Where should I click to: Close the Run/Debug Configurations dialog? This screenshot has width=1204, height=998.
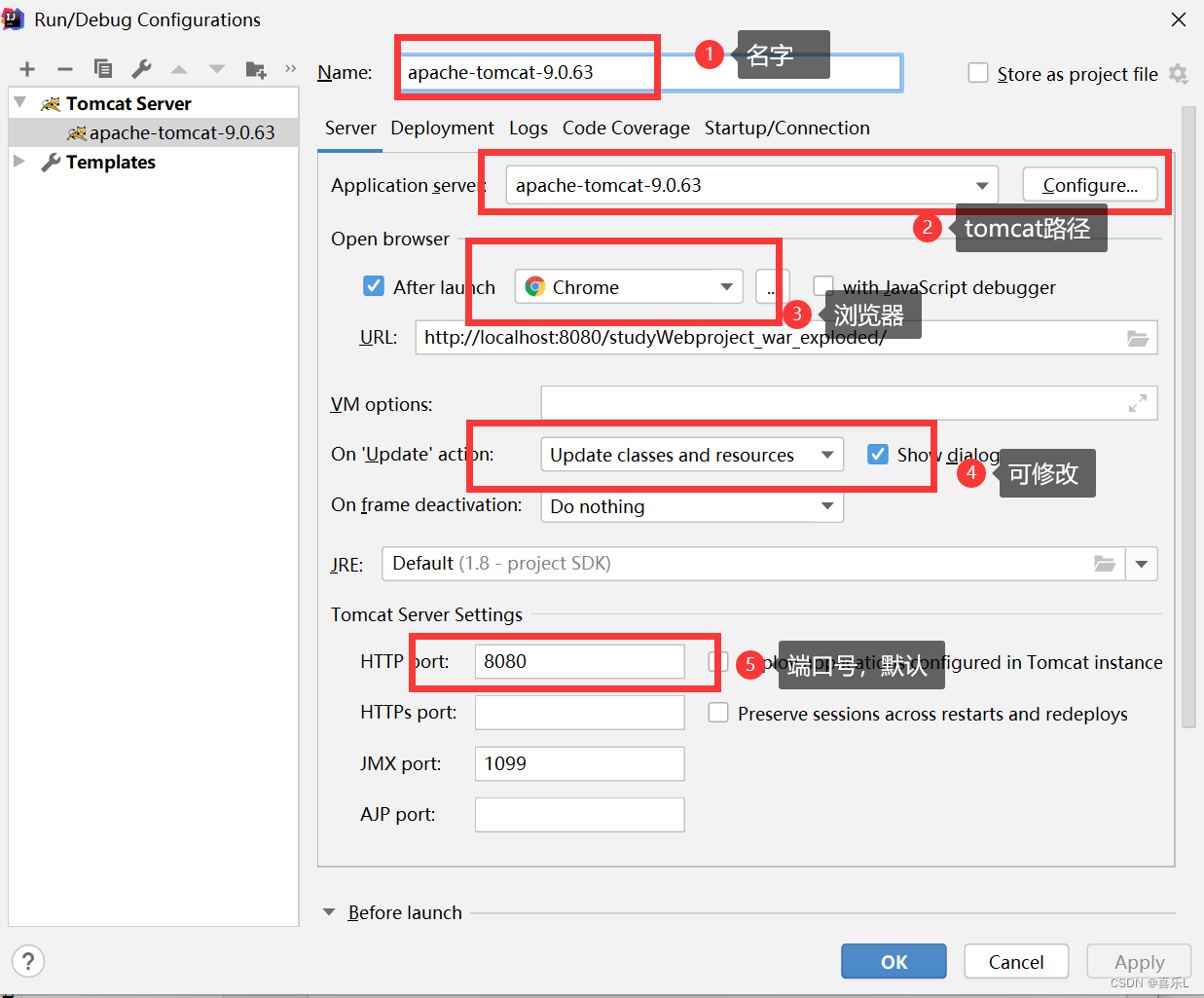[x=1178, y=19]
